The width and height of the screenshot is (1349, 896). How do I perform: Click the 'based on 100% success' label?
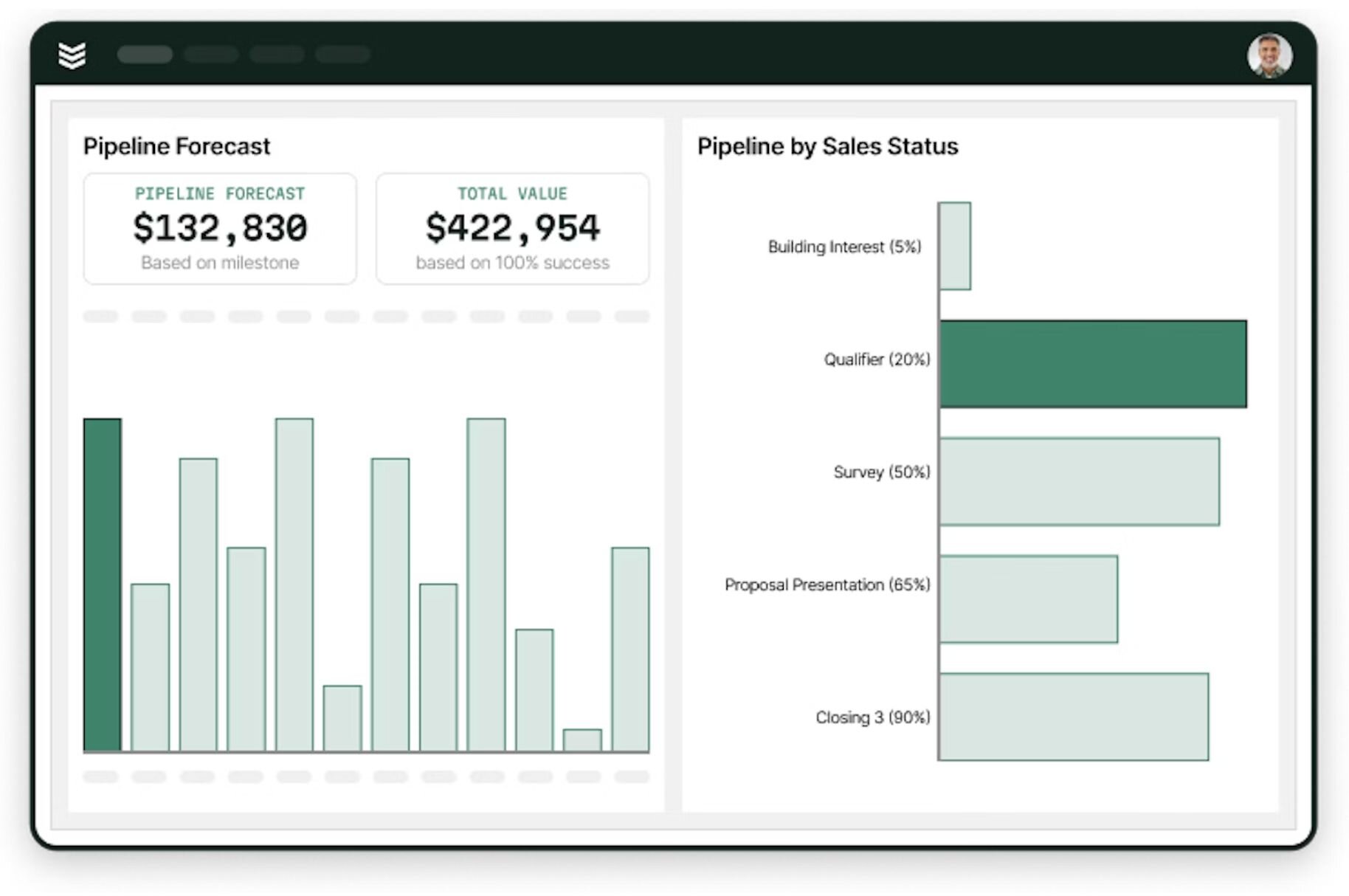(513, 263)
